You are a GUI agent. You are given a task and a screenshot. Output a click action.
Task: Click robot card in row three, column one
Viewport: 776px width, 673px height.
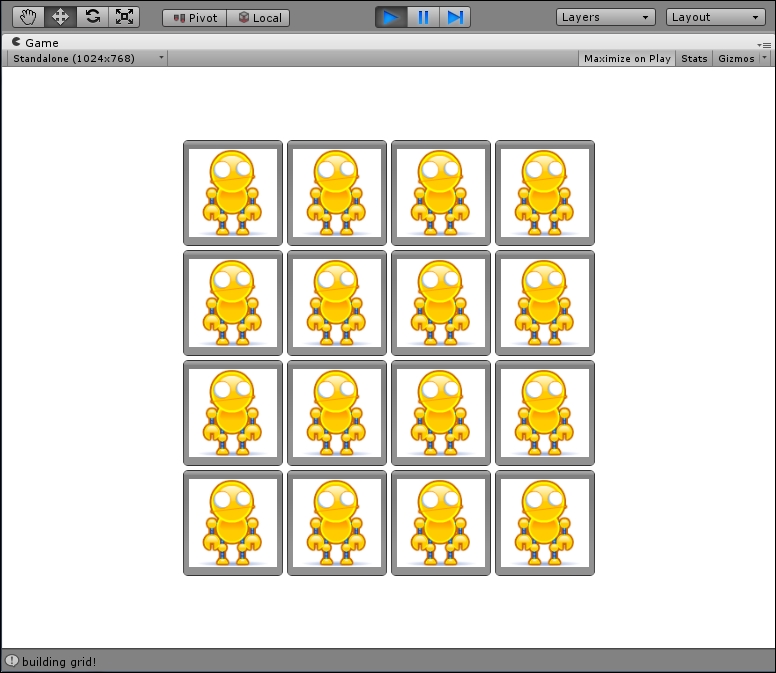click(x=233, y=413)
